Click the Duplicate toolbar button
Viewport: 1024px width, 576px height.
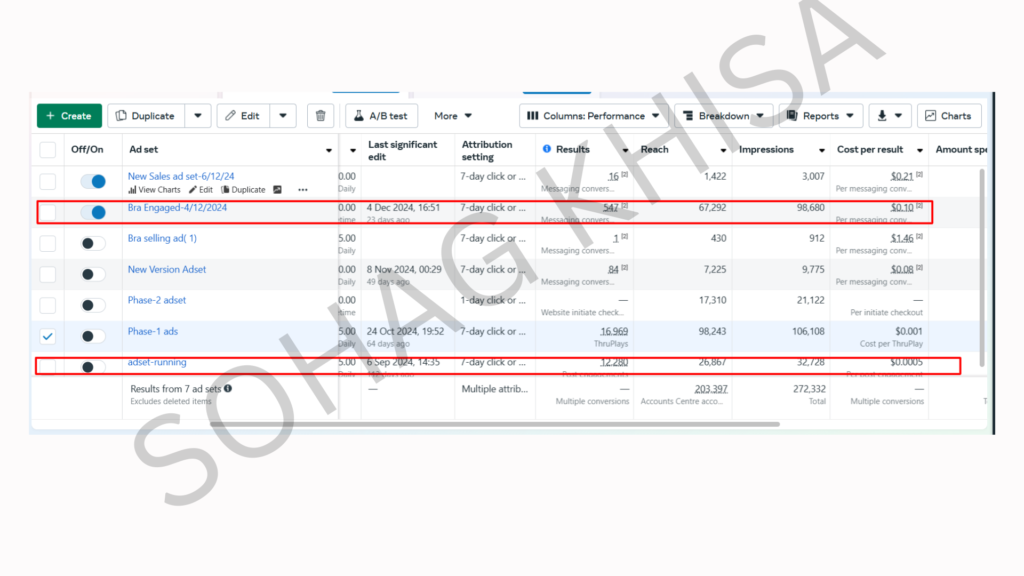tap(146, 116)
